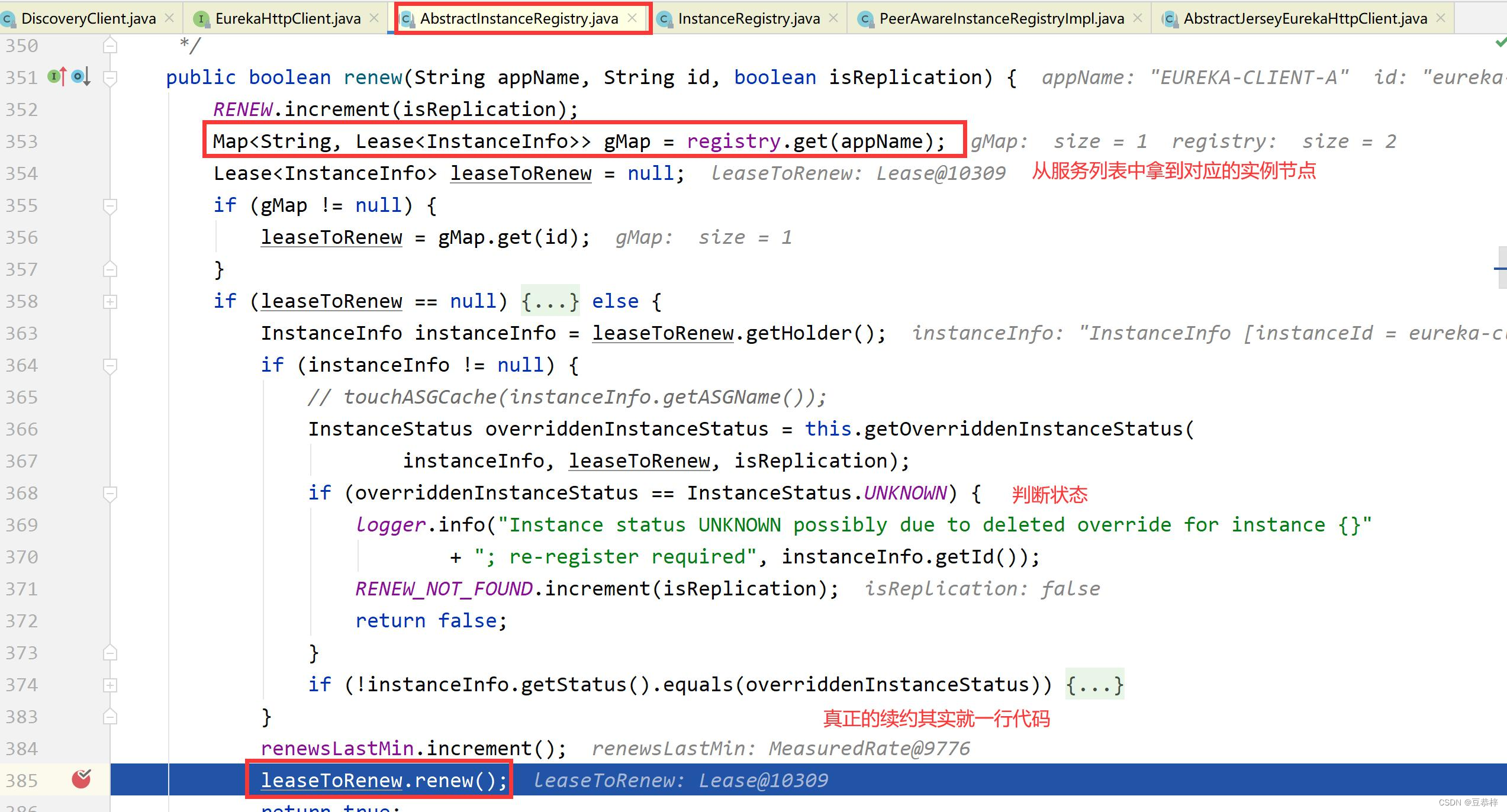Click inline hint isReplication: false
This screenshot has height=812, width=1507.
(982, 589)
